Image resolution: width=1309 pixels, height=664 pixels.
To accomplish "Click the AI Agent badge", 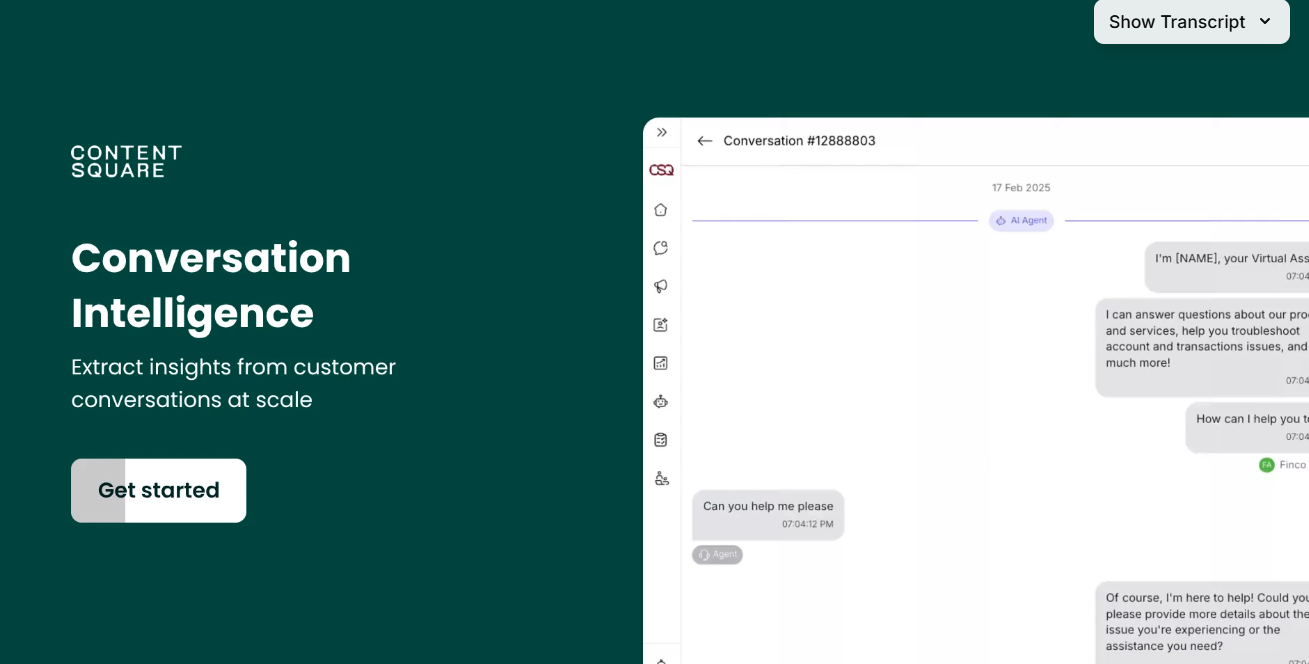I will (1021, 220).
